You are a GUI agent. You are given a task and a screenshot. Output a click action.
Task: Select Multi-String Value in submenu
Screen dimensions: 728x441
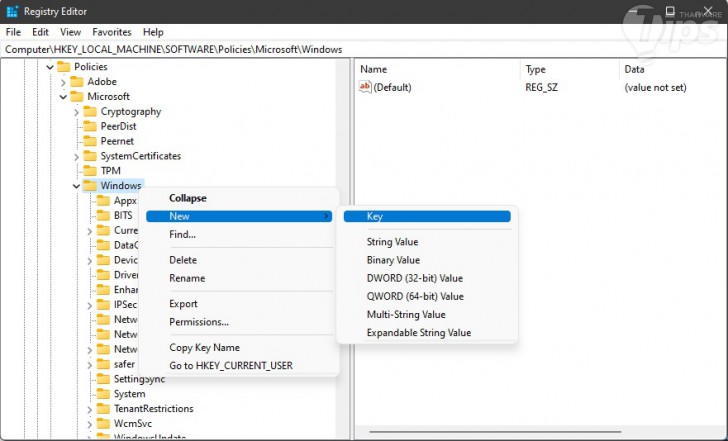427,314
